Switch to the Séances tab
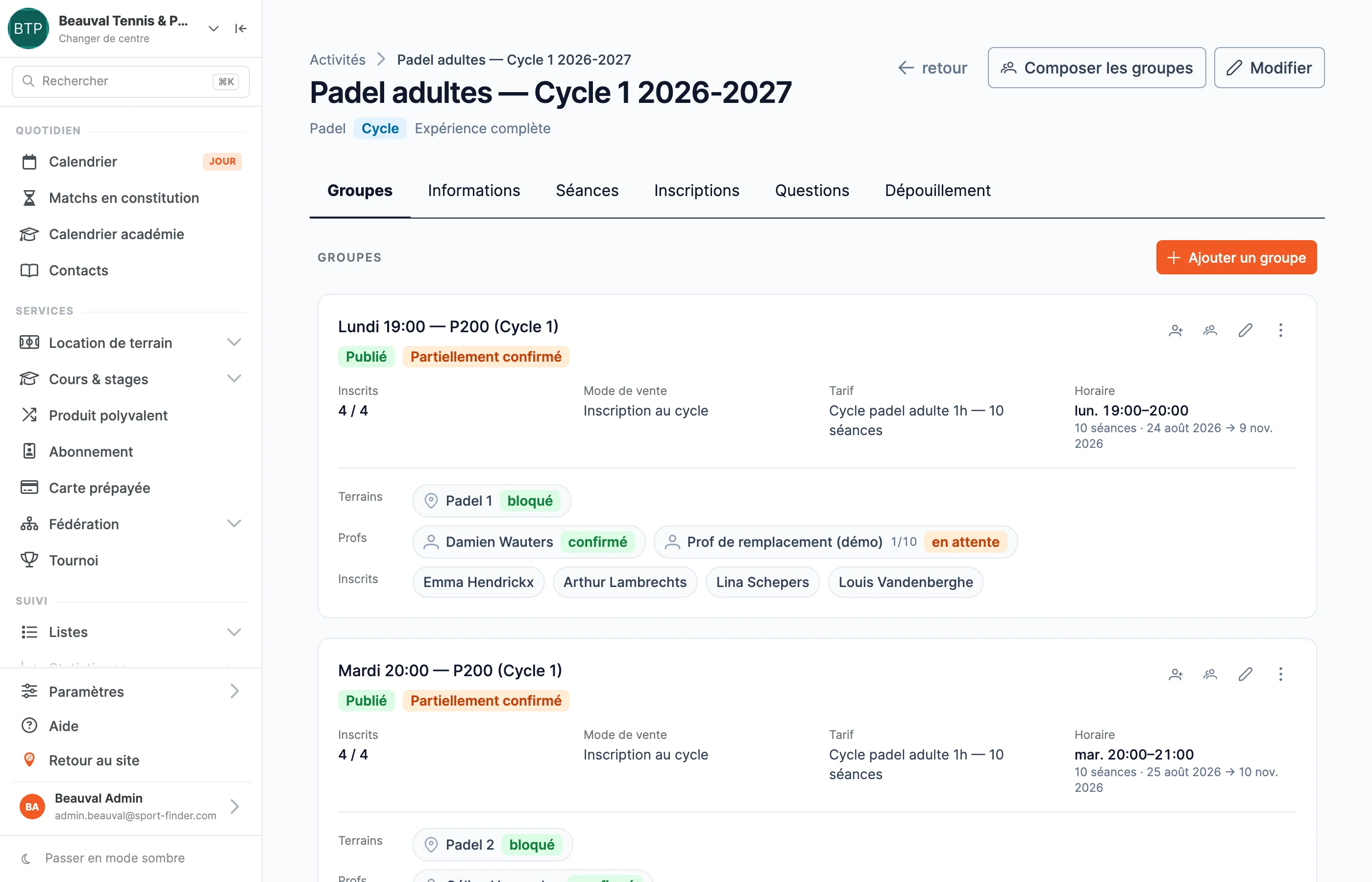The height and width of the screenshot is (882, 1372). [x=587, y=190]
